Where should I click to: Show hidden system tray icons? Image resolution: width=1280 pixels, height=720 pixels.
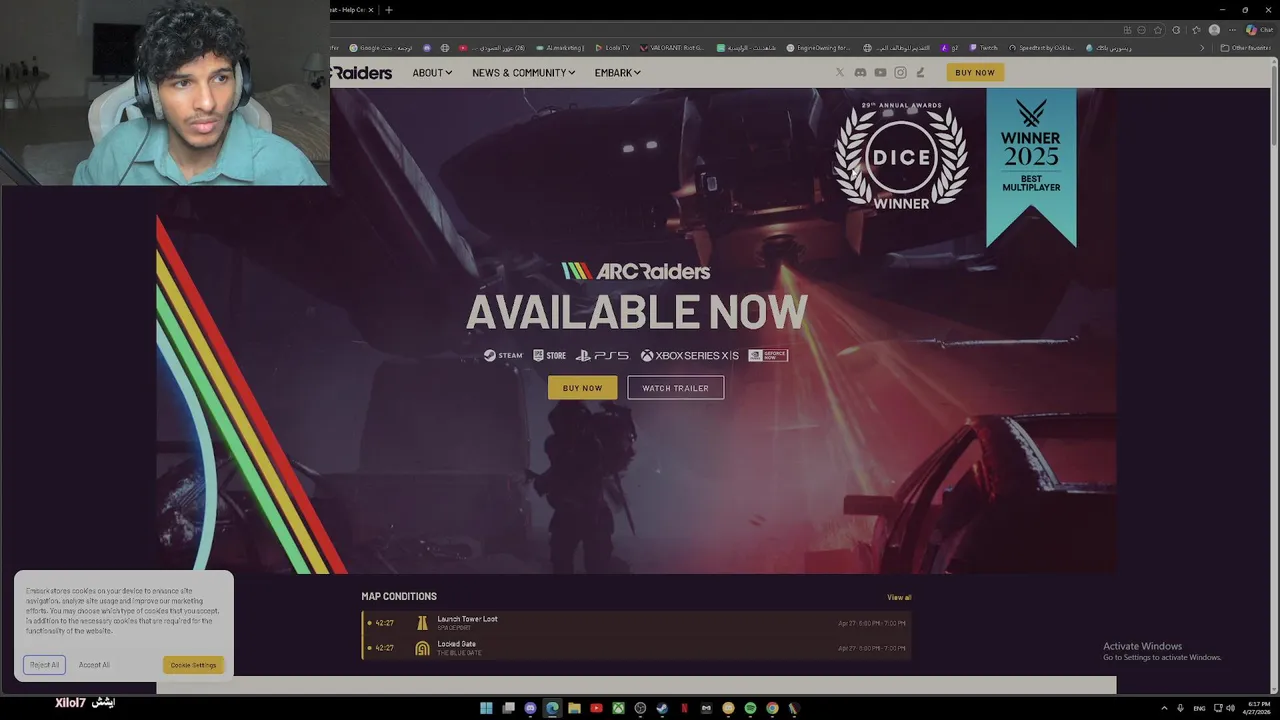point(1164,708)
